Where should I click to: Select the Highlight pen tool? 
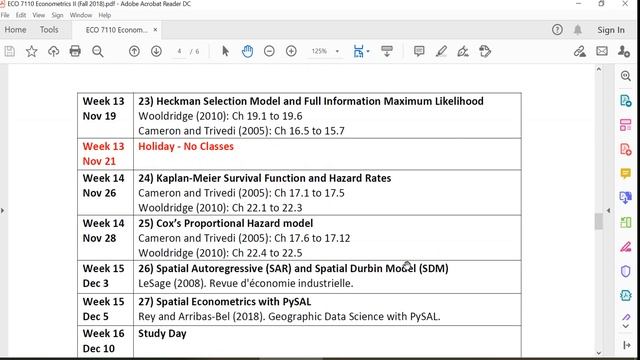pyautogui.click(x=441, y=51)
